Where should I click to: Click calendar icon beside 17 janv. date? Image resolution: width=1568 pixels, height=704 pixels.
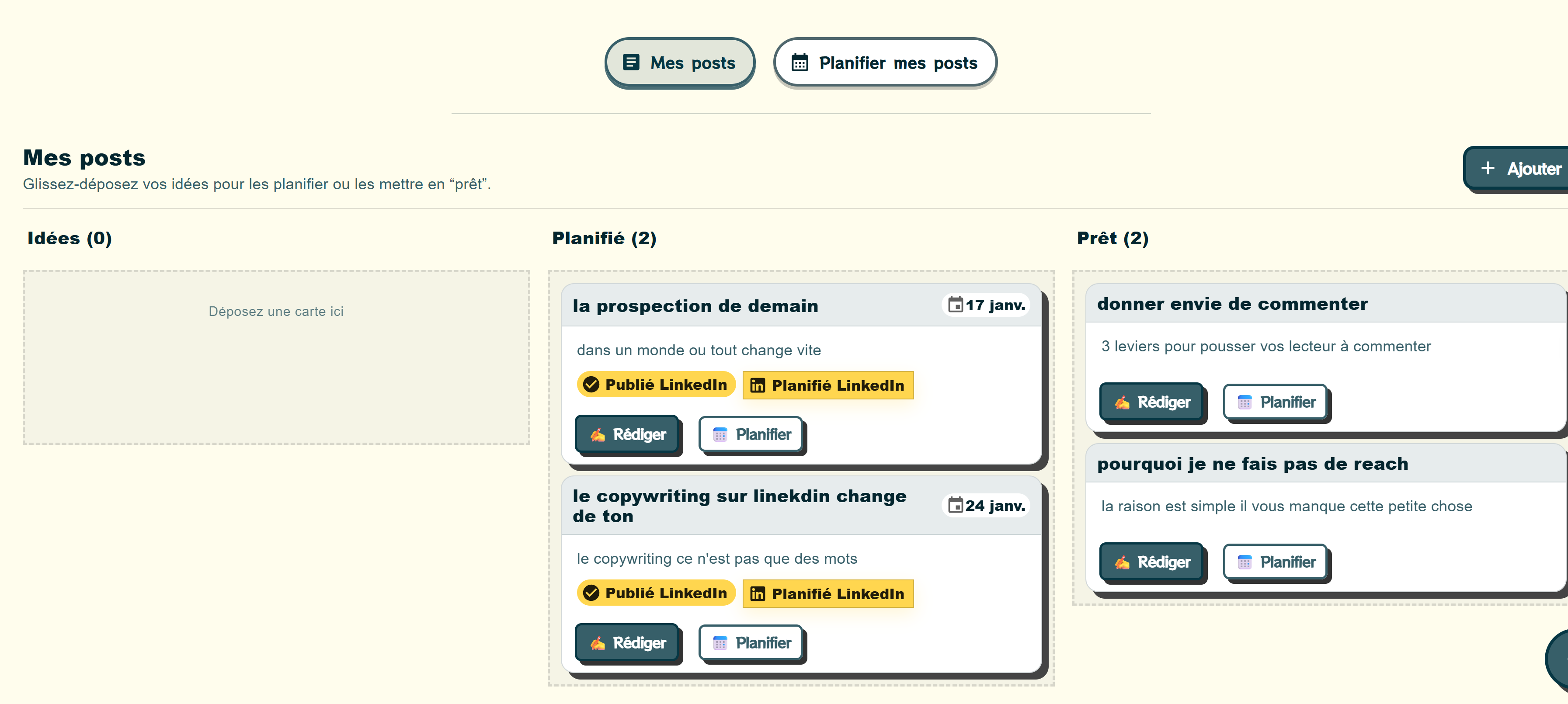coord(956,305)
